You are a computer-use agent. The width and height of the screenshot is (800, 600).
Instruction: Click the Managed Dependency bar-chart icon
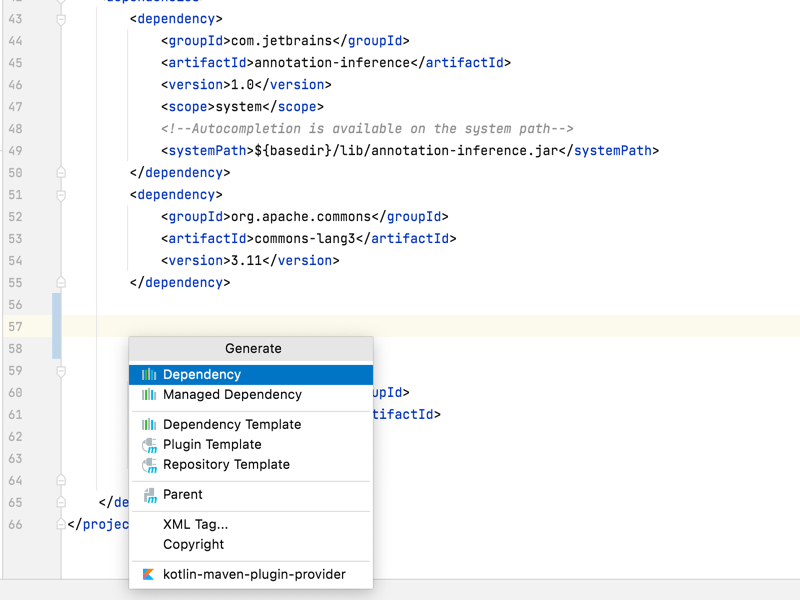(x=149, y=395)
